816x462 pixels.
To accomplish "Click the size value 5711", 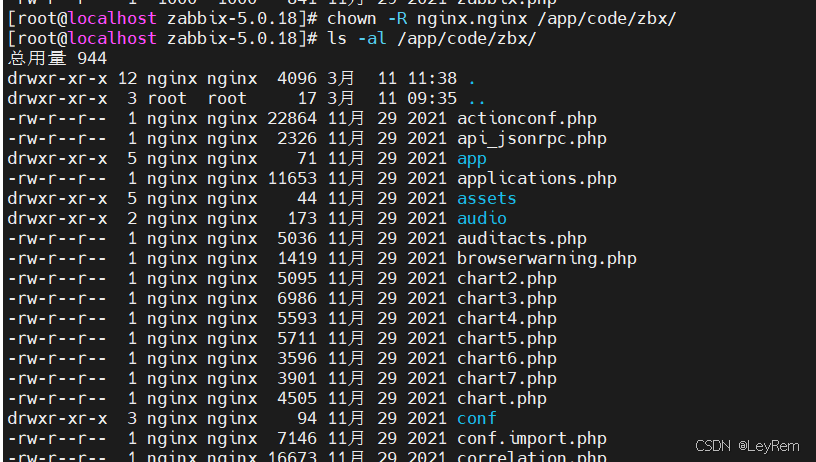I will point(297,339).
